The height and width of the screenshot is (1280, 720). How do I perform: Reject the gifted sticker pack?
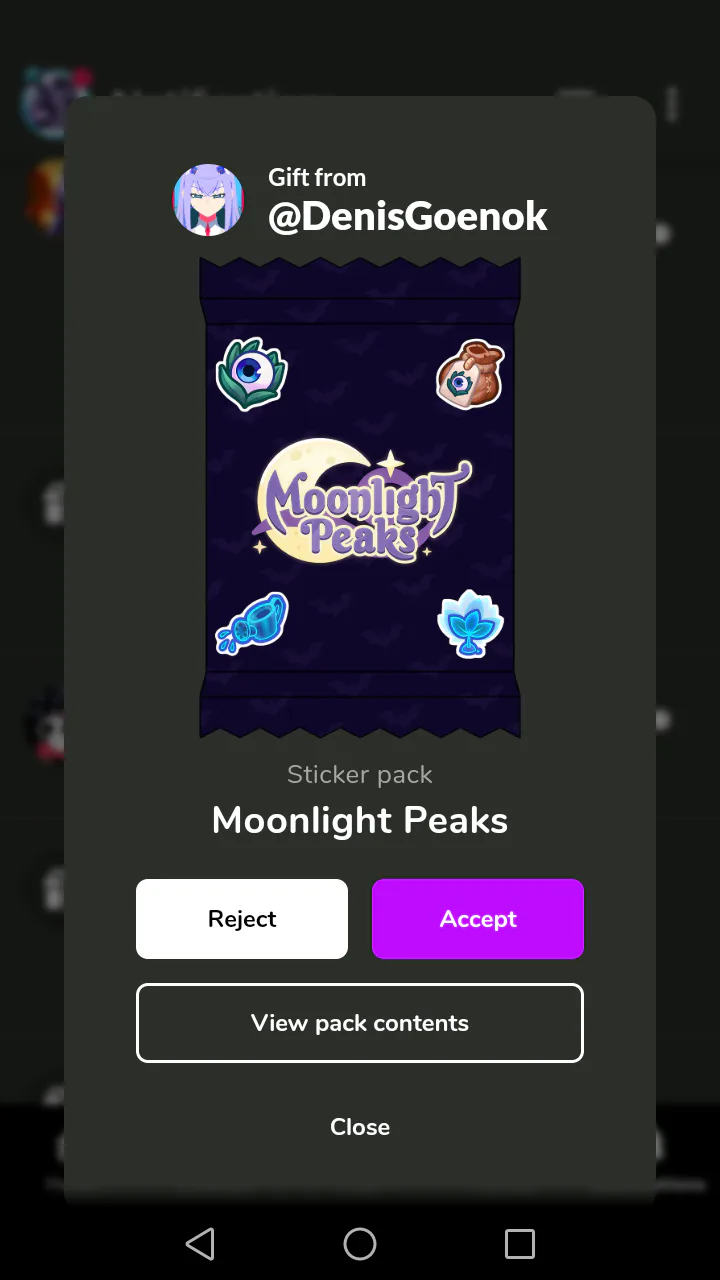(x=242, y=919)
